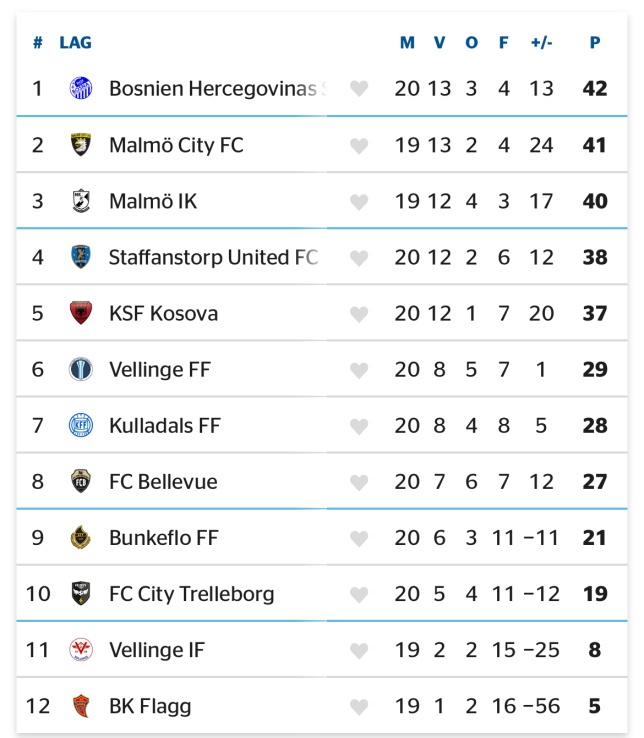This screenshot has width=644, height=738.
Task: Select the BK Flagg table row
Action: pyautogui.click(x=322, y=706)
